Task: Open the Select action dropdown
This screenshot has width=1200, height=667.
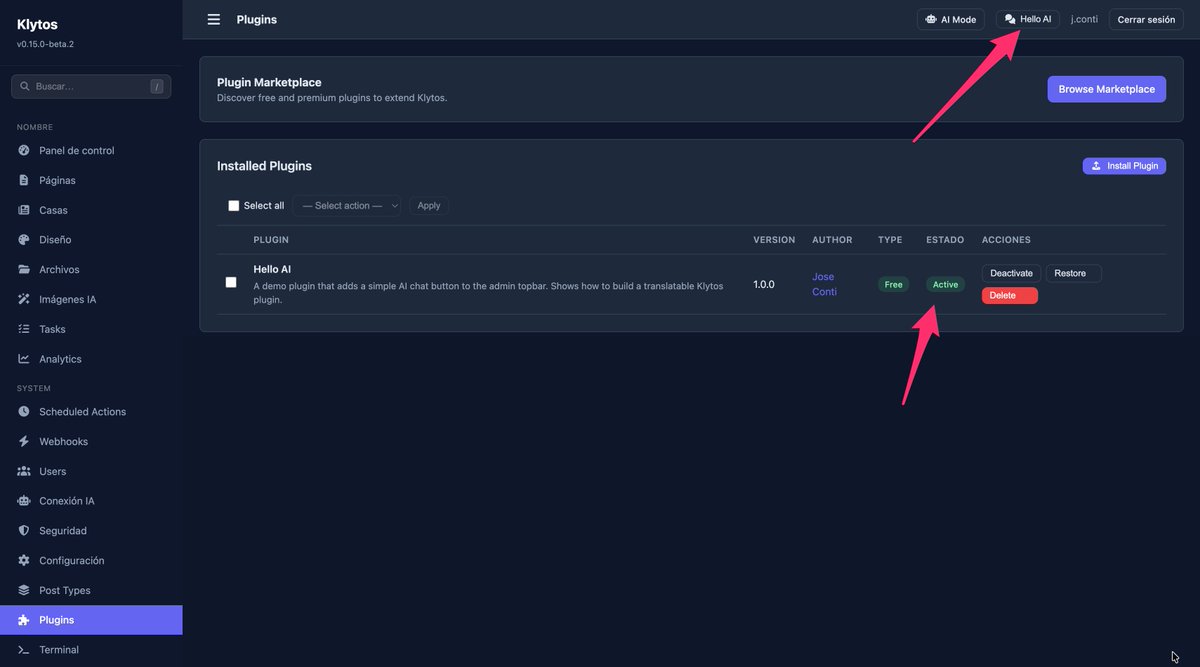Action: (347, 206)
